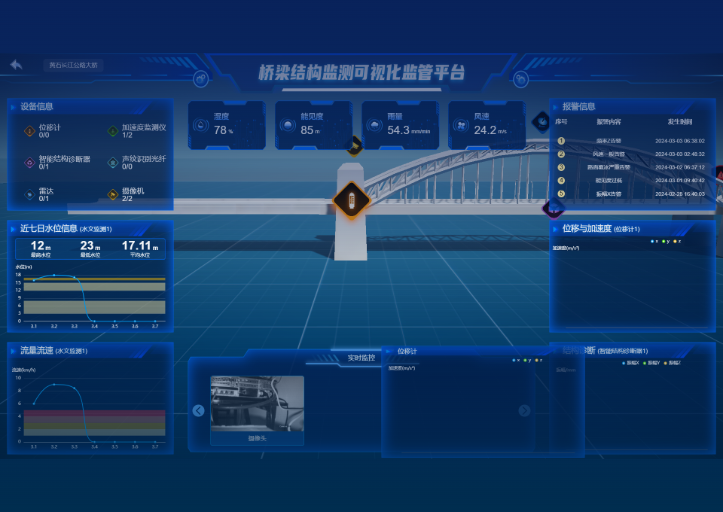Toggle the y series in 位移与加速度 legend
723x512 pixels.
tap(666, 241)
